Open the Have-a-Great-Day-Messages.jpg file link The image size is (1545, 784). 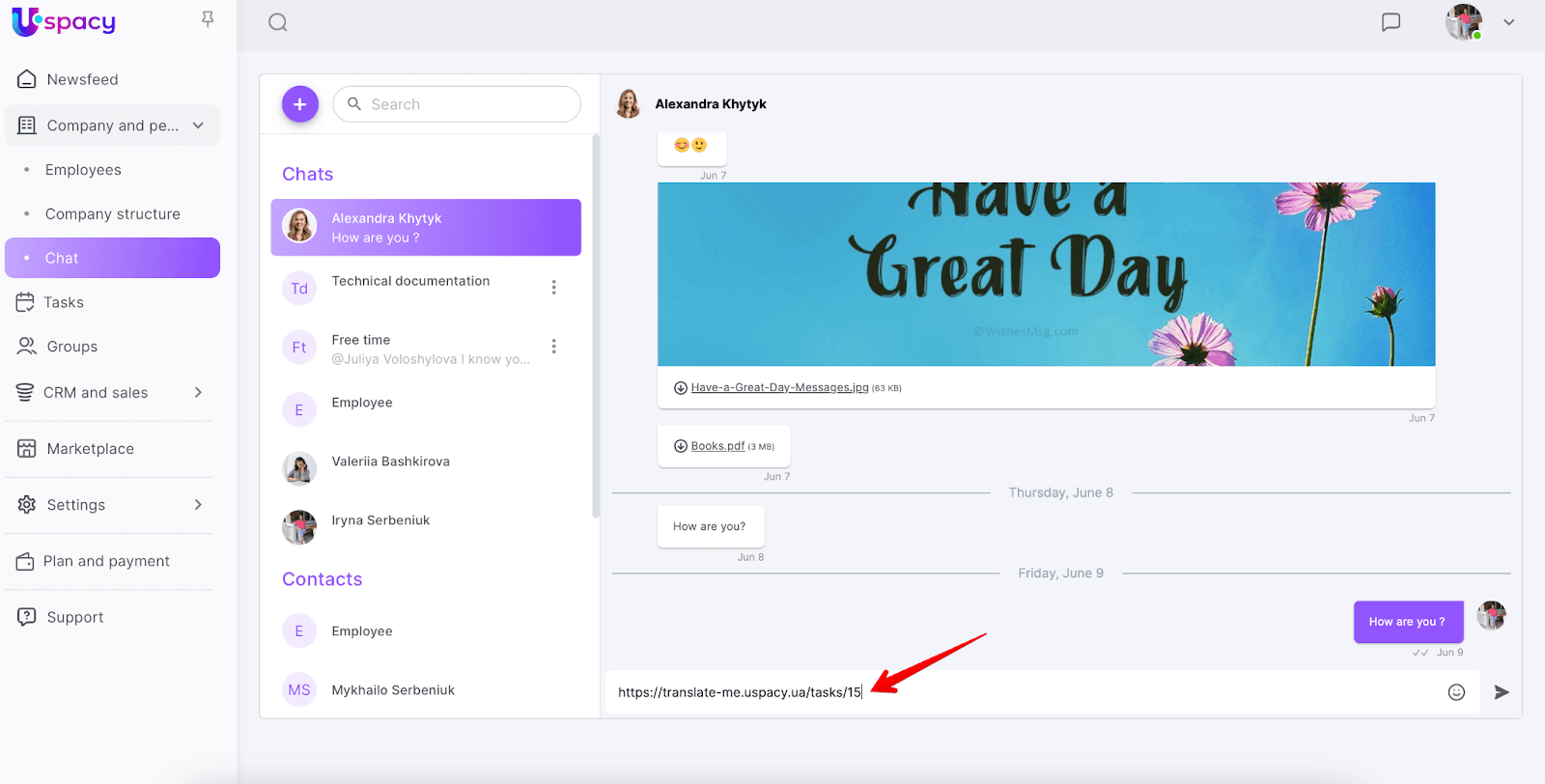[x=779, y=388]
